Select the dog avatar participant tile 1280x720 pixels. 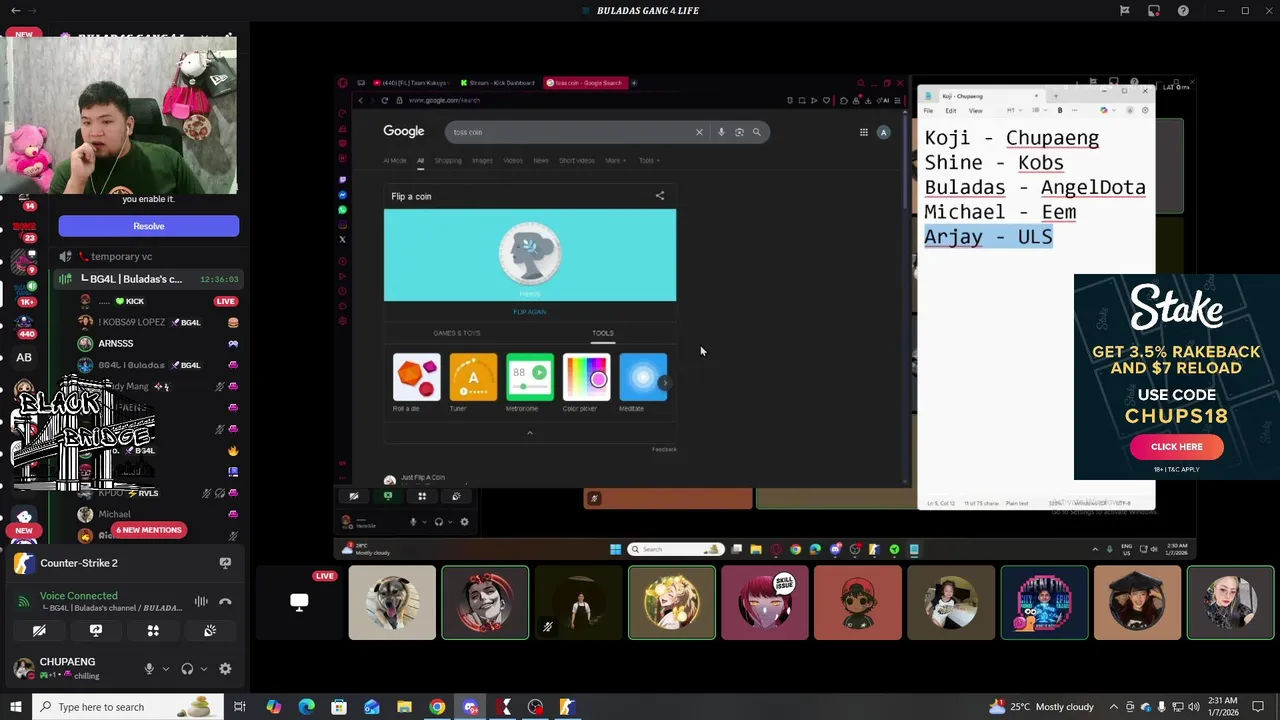(x=392, y=603)
